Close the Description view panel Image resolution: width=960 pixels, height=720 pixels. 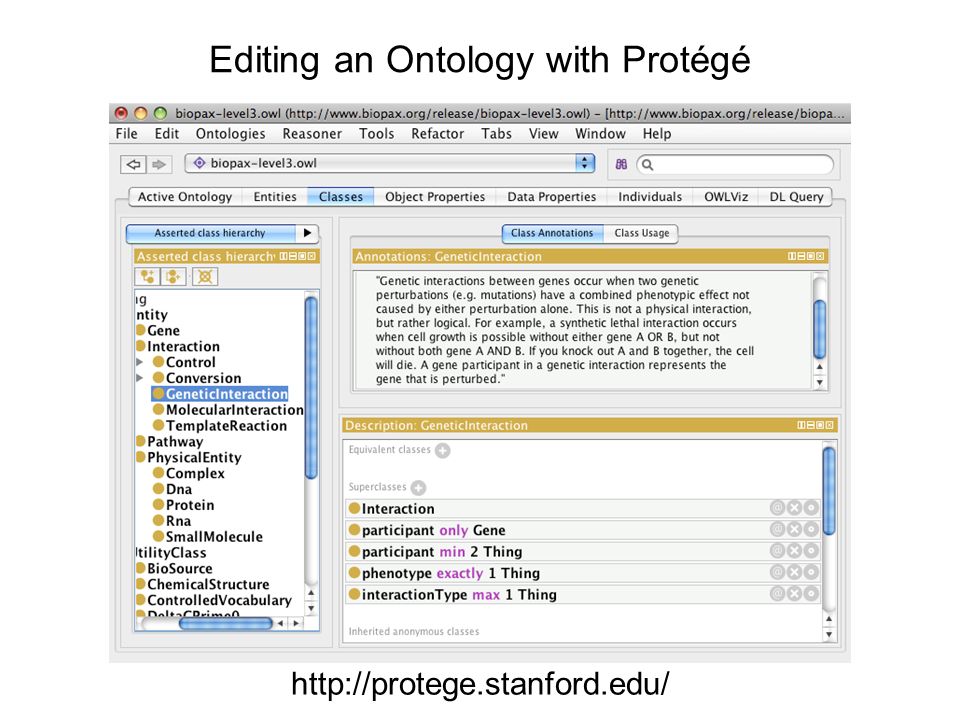830,425
